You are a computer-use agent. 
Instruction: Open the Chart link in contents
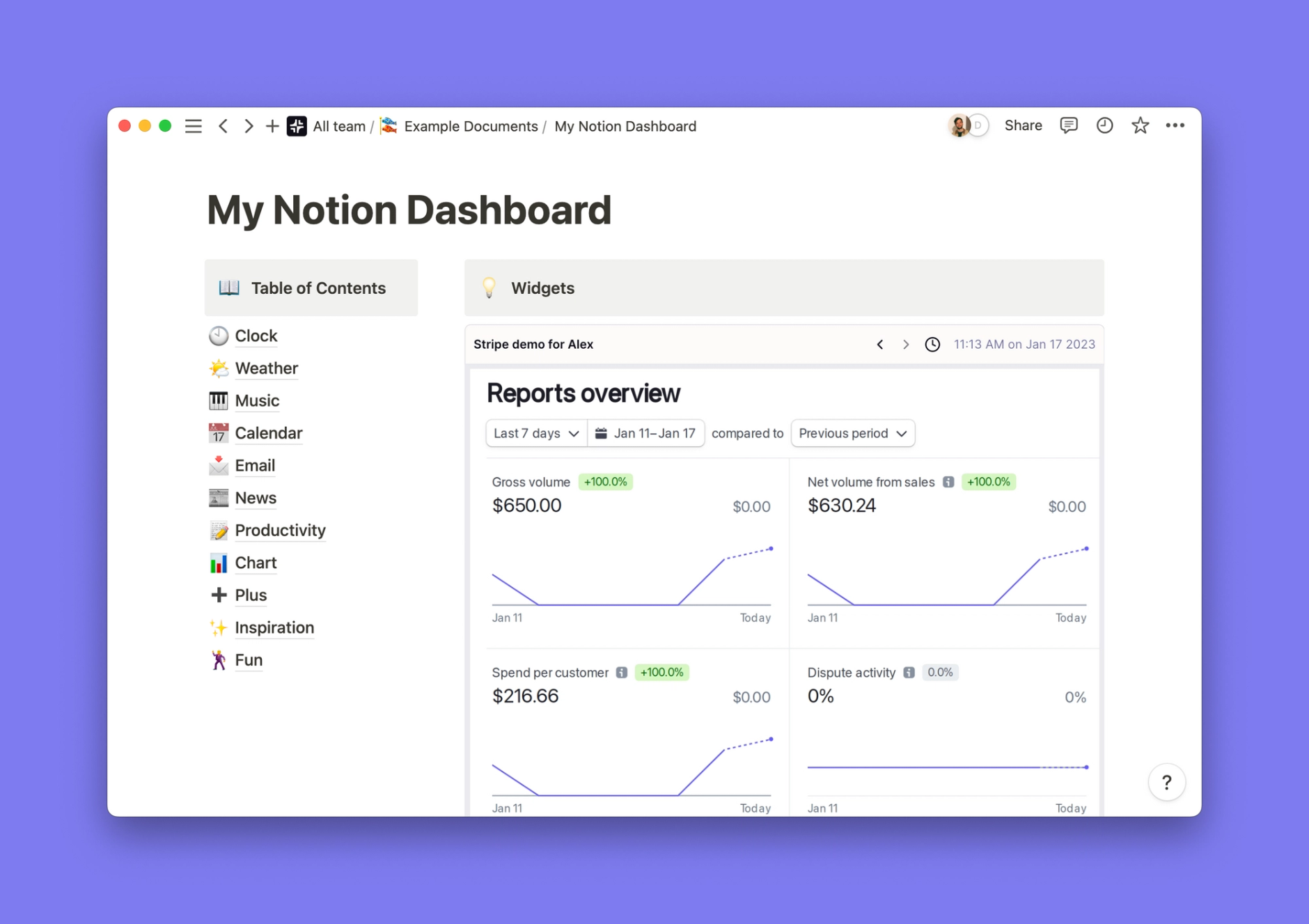tap(256, 563)
